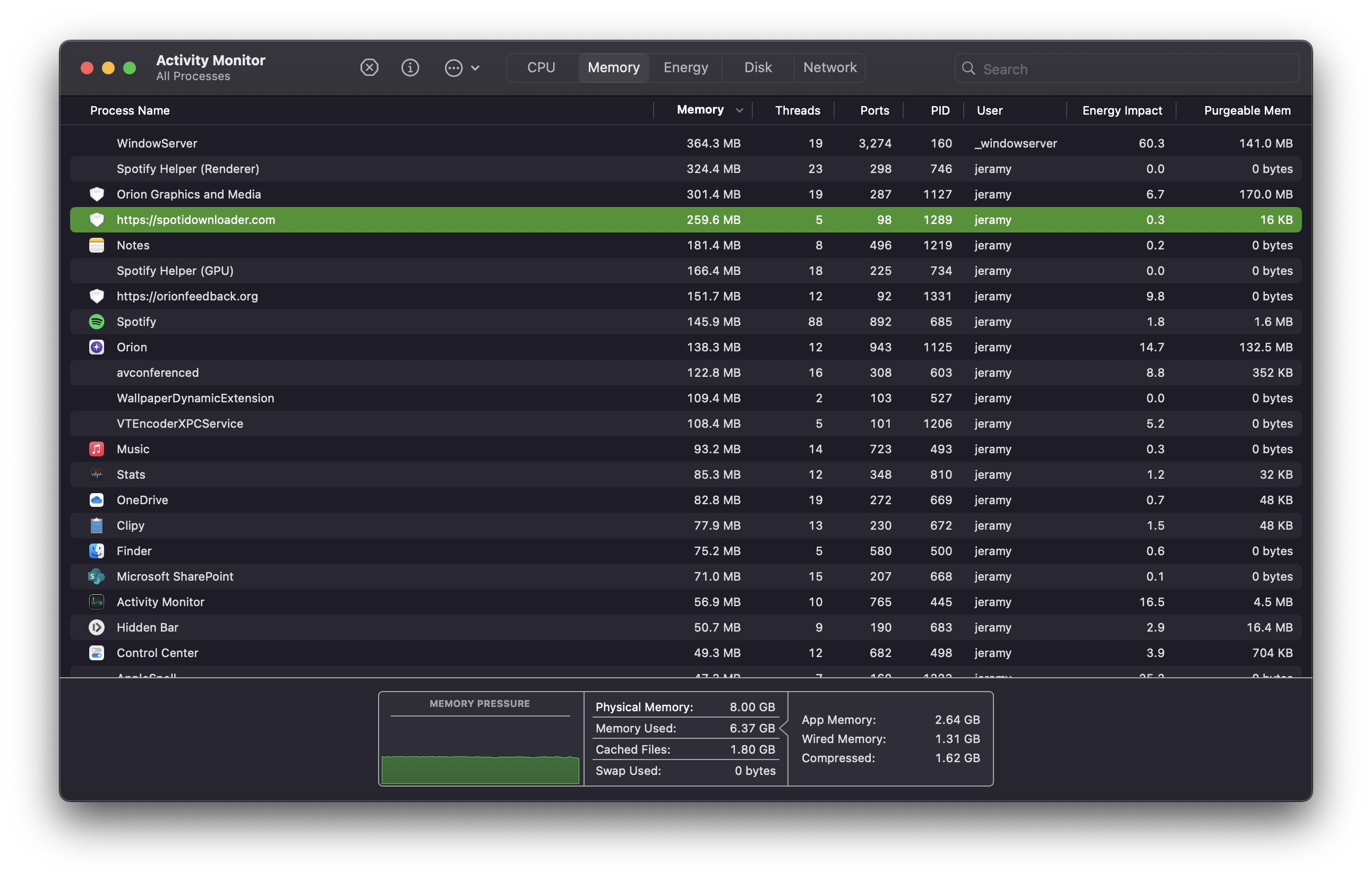Sort by Process Name column header
This screenshot has width=1372, height=880.
(x=130, y=110)
